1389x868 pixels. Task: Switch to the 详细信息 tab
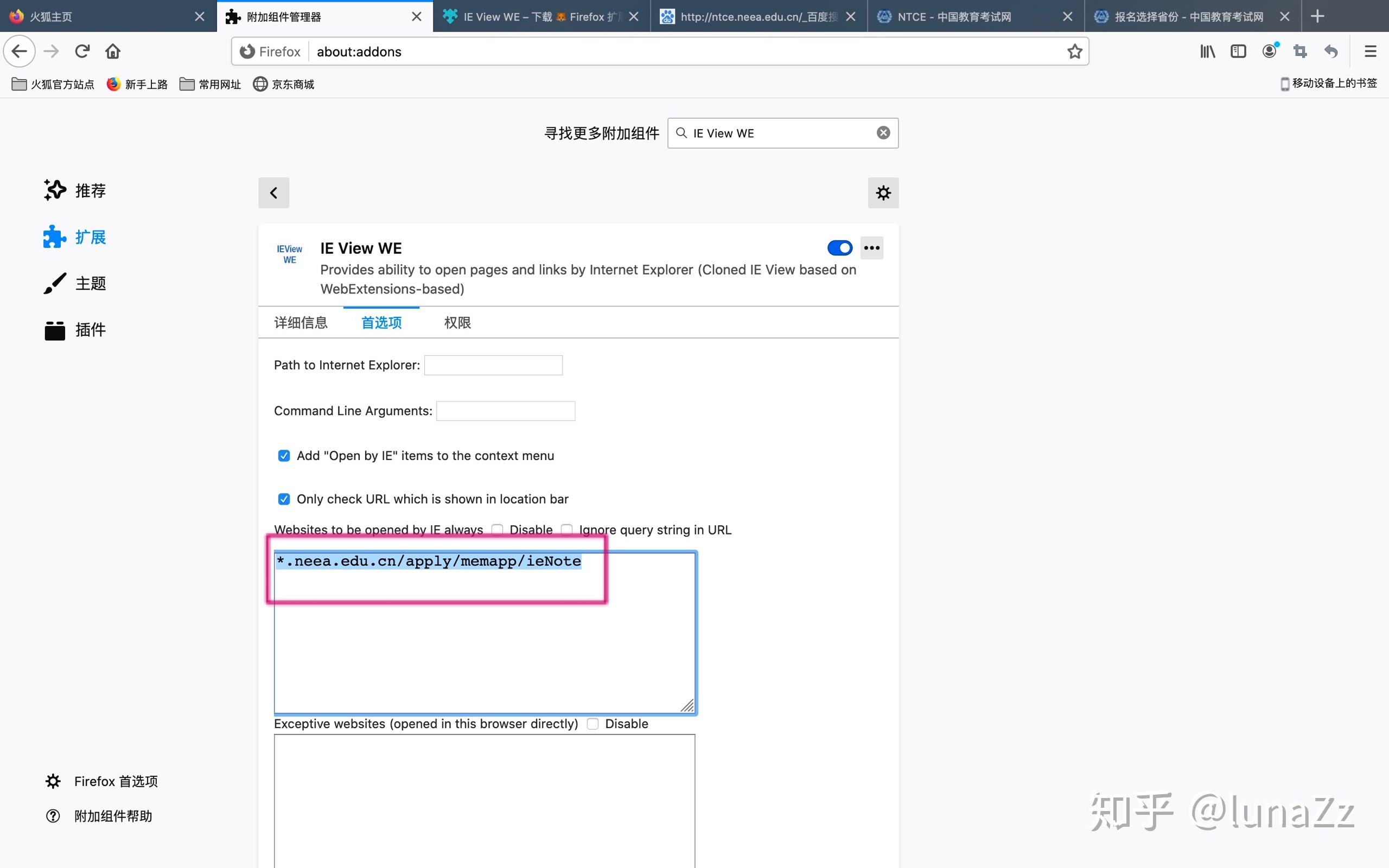point(301,323)
